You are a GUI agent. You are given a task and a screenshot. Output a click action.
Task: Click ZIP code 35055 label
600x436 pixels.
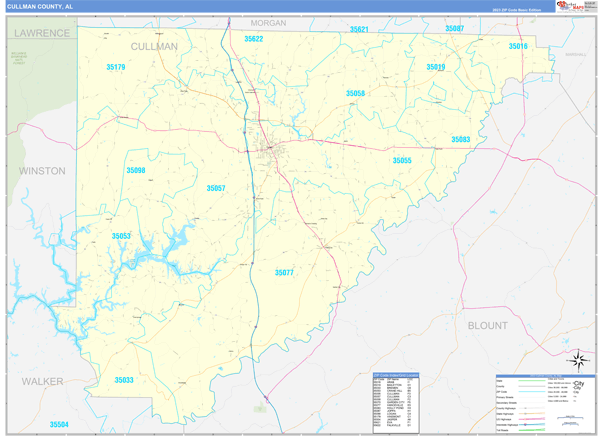tap(402, 160)
